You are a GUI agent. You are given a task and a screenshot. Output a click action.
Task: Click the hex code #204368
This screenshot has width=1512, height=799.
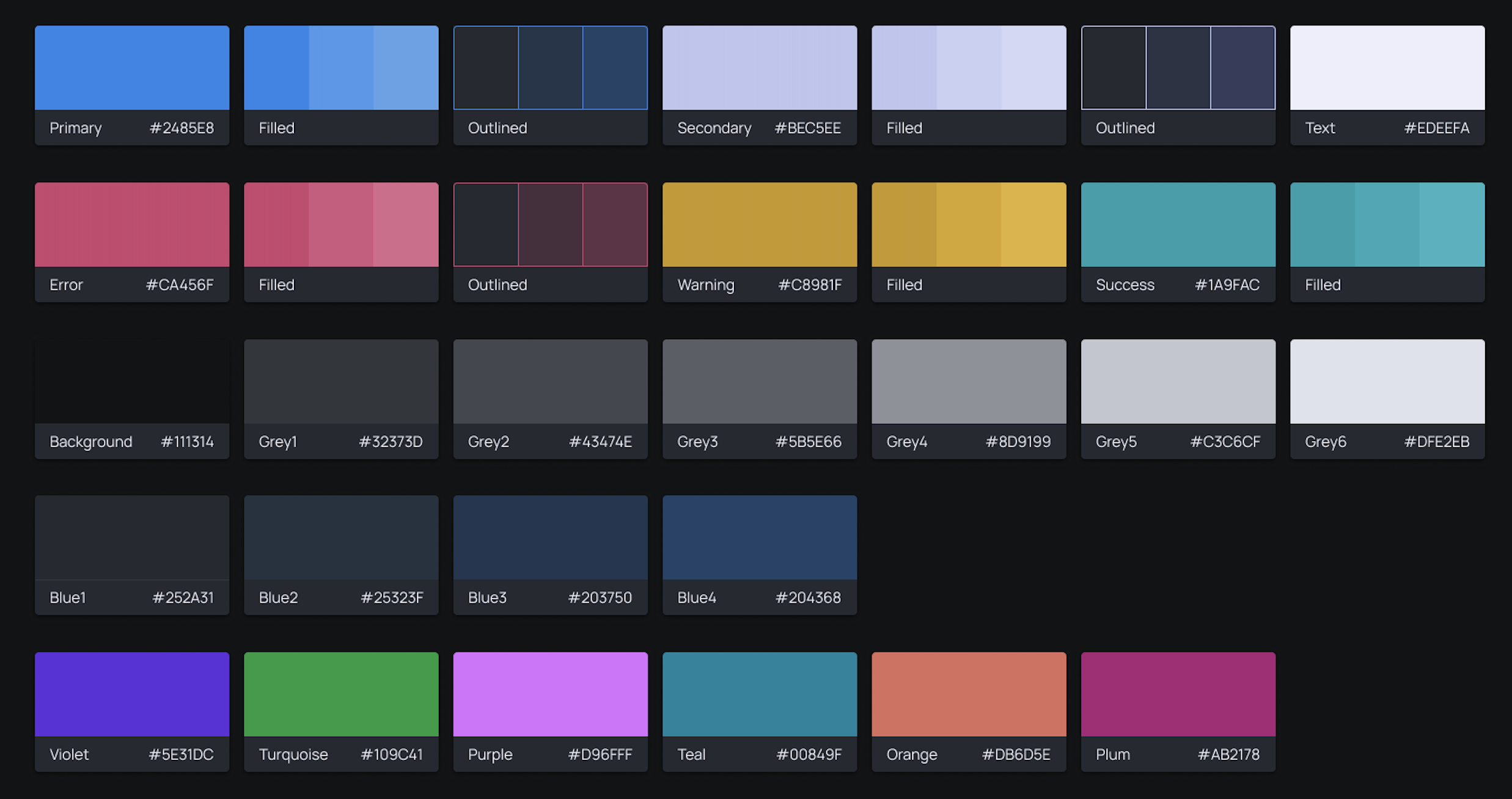(808, 597)
